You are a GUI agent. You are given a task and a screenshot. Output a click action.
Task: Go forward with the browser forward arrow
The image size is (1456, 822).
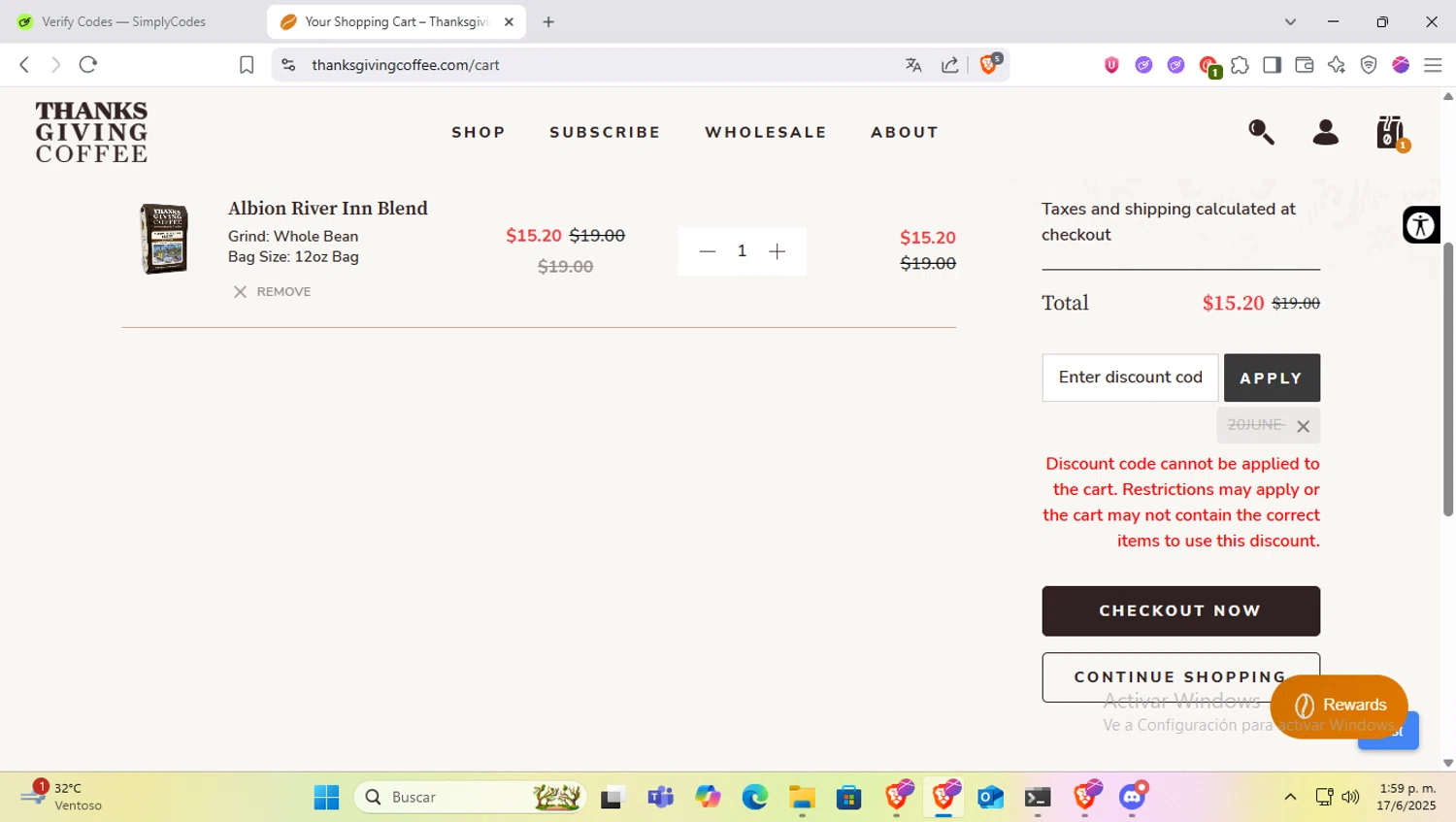click(55, 64)
